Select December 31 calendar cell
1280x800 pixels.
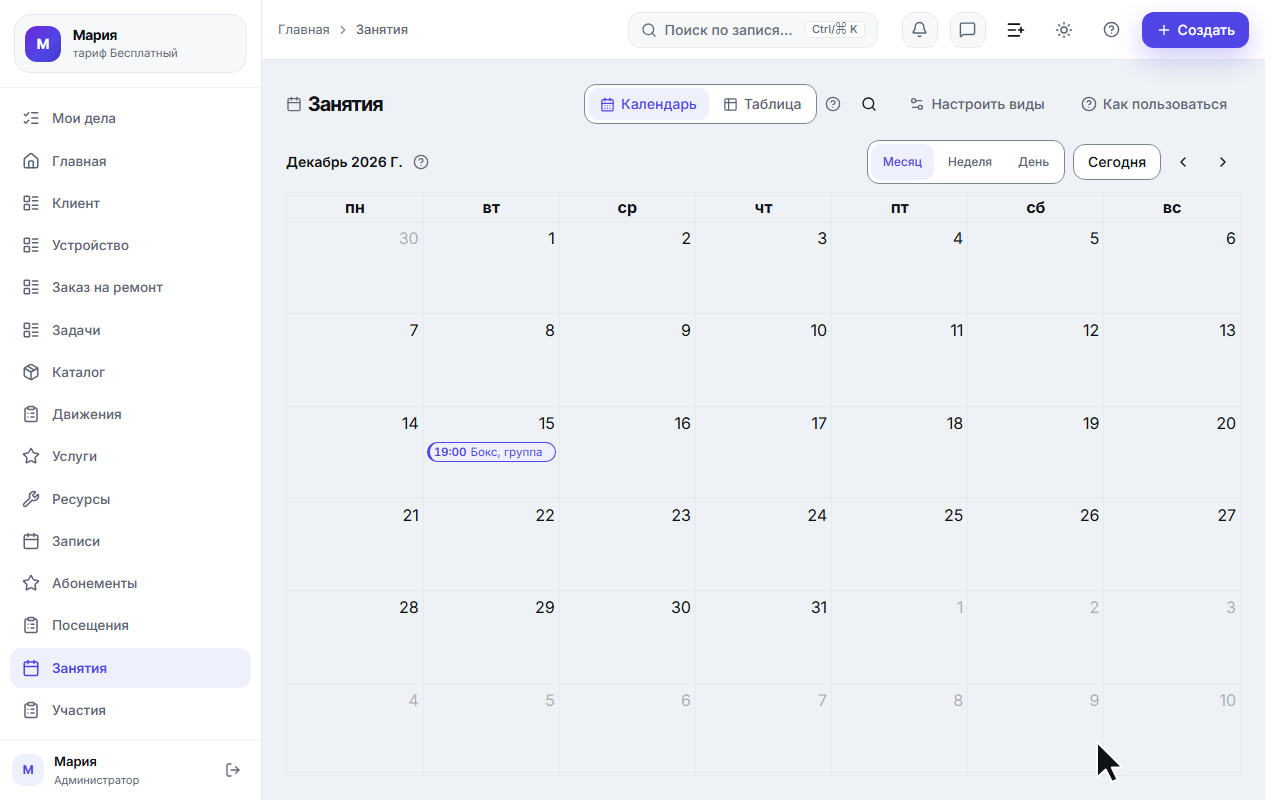[x=763, y=636]
